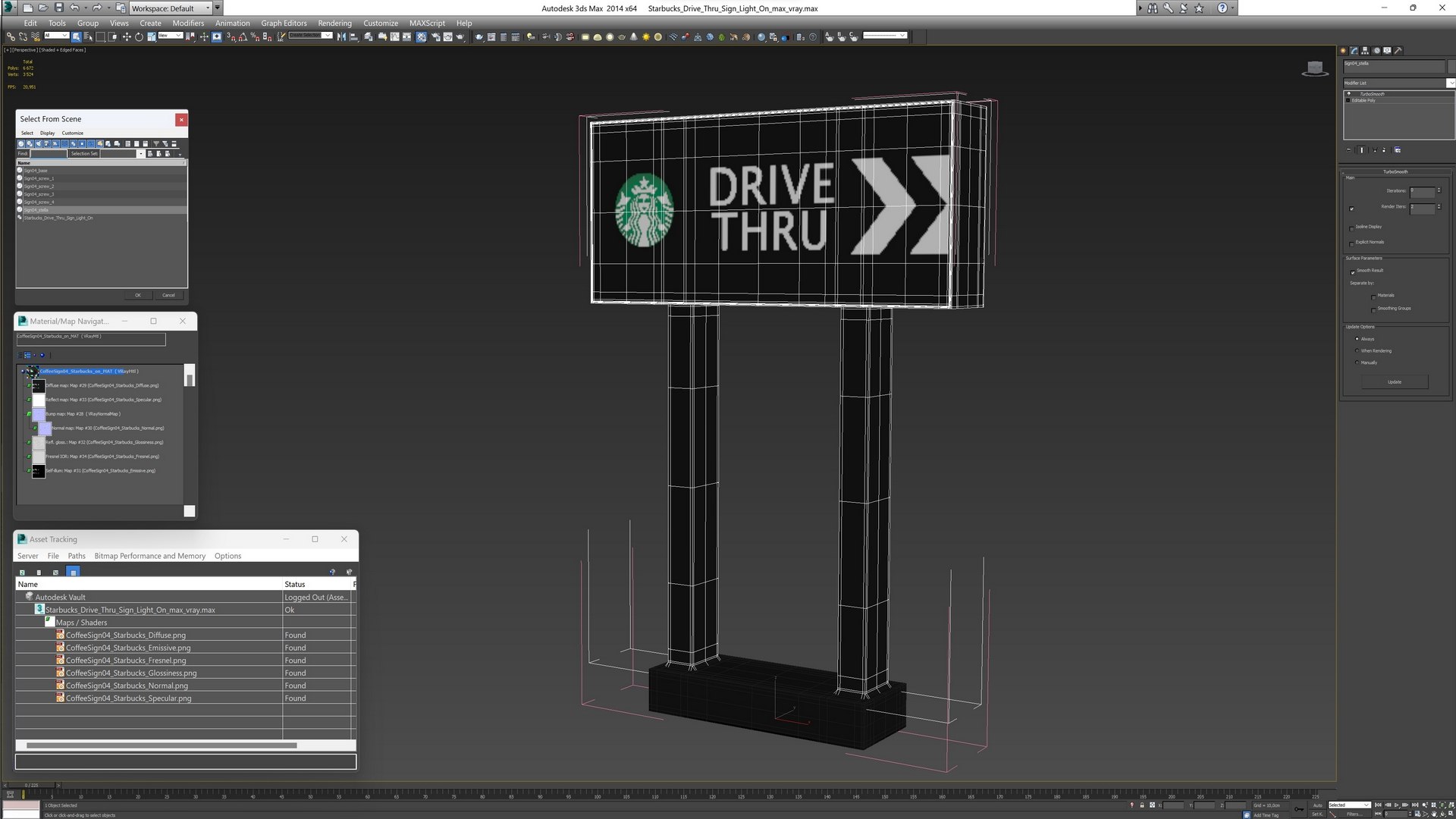Select the Link tool in the main toolbar
This screenshot has height=819, width=1456.
point(11,36)
